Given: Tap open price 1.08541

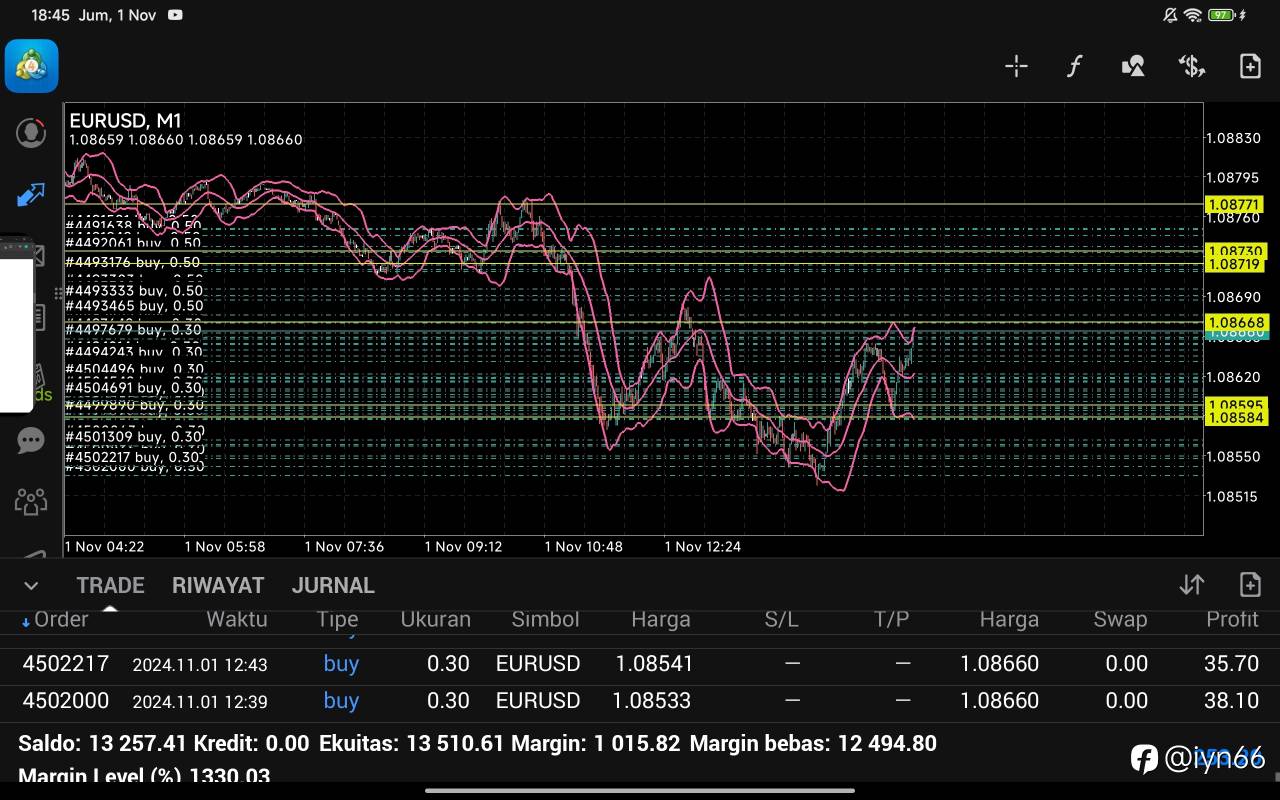Looking at the screenshot, I should (x=654, y=664).
